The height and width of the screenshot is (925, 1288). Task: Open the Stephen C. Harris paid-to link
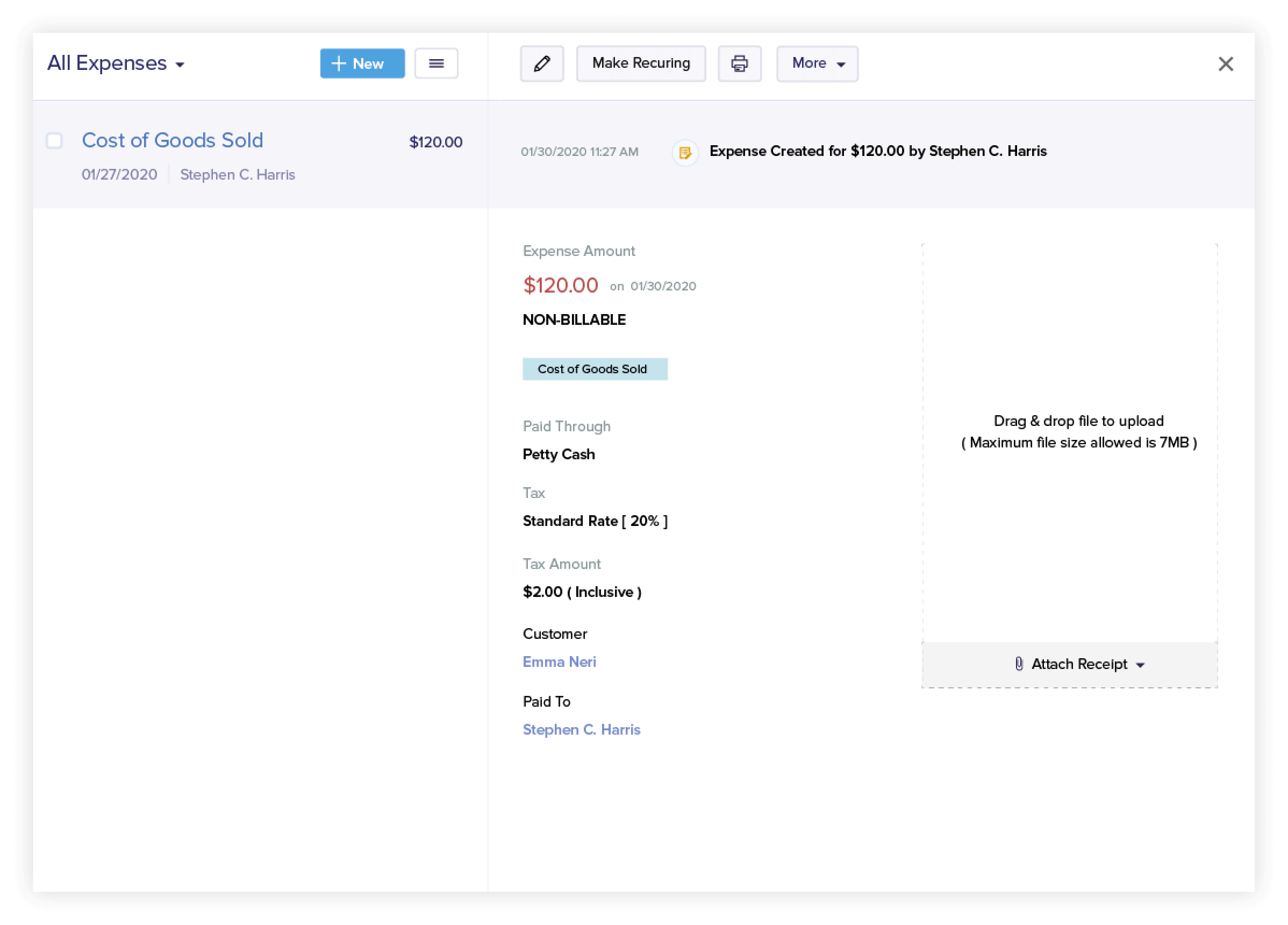(582, 729)
